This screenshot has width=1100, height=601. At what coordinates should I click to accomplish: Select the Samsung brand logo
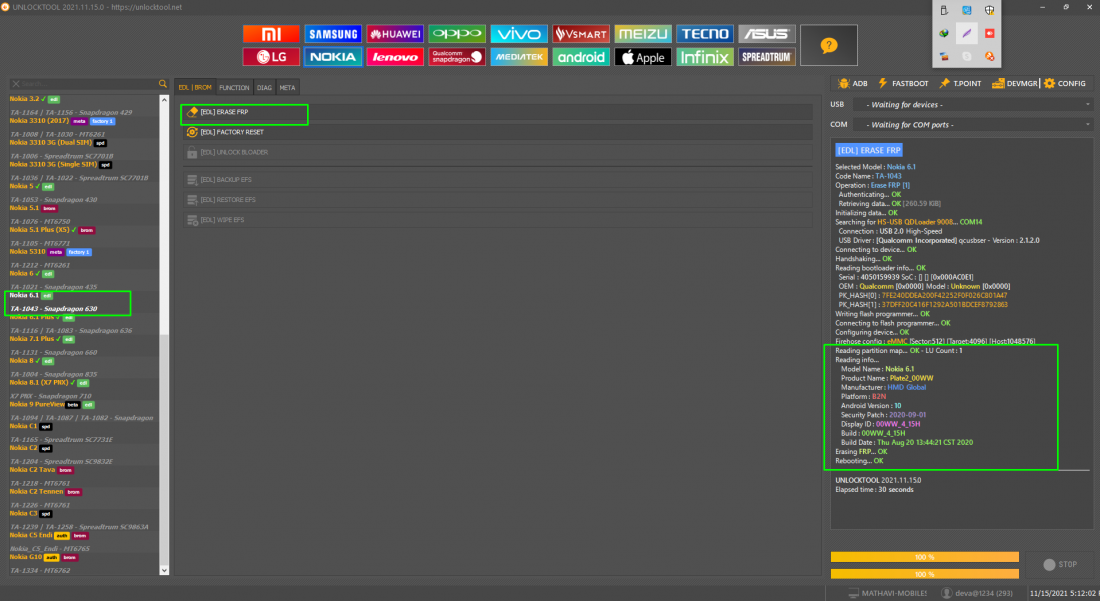(x=333, y=34)
